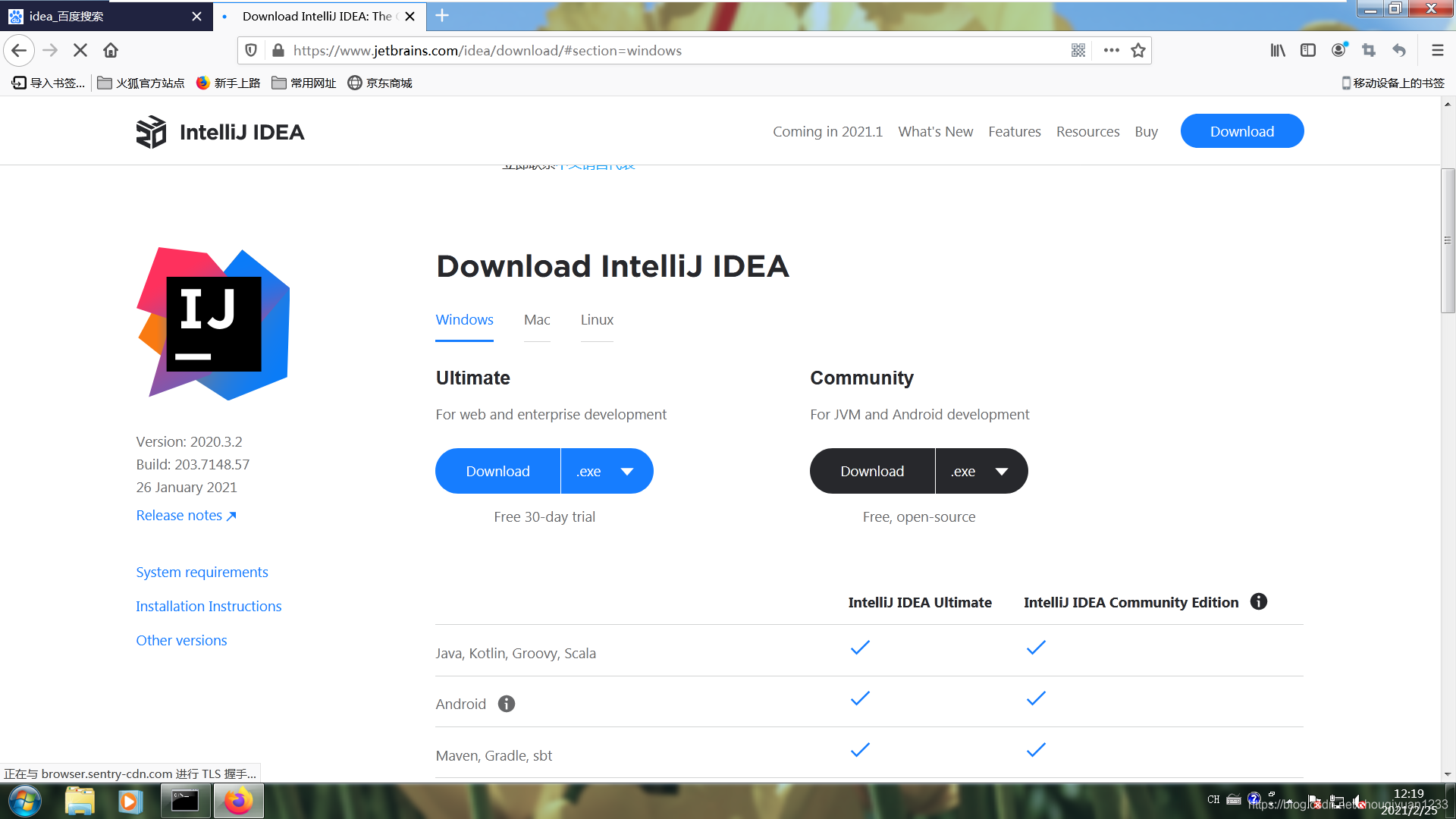The image size is (1456, 819).
Task: Open Features navigation item
Action: 1014,131
